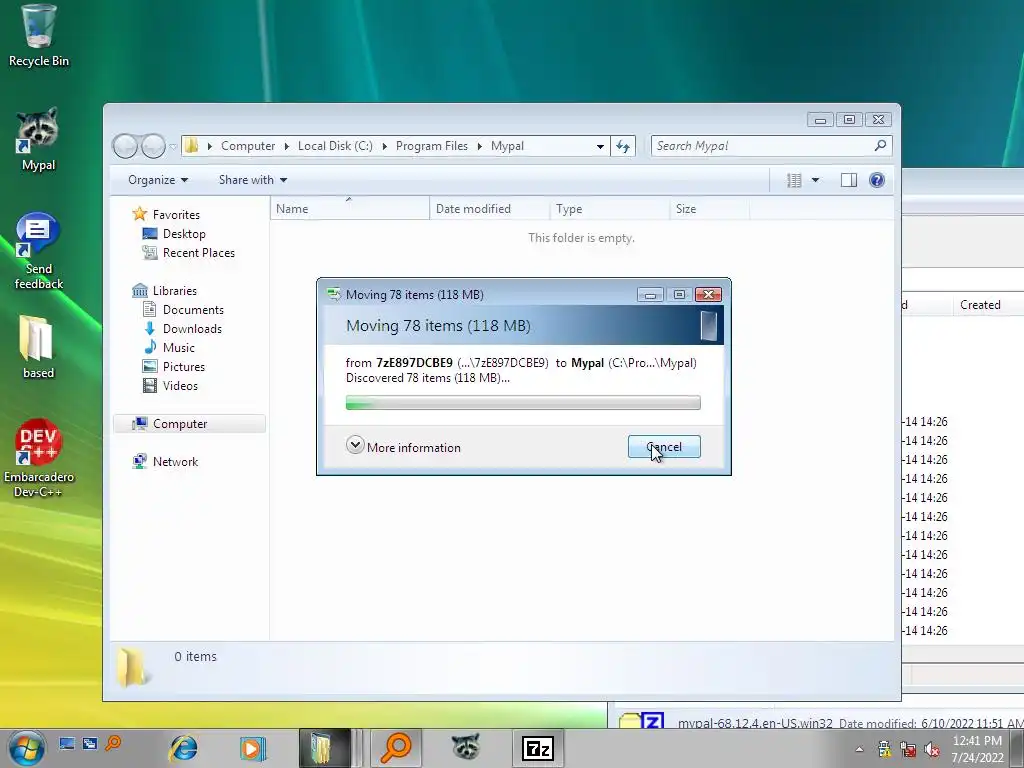Screen dimensions: 1024x768
Task: Expand Local Disk (C:) breadcrumb arrow
Action: [x=384, y=146]
